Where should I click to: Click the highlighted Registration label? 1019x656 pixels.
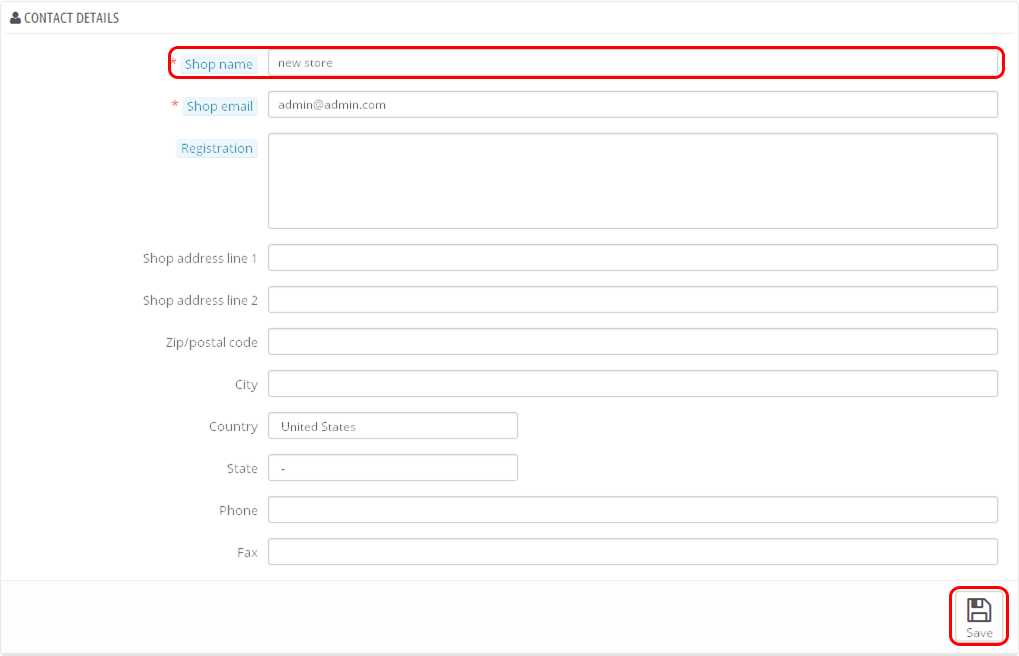coord(216,148)
